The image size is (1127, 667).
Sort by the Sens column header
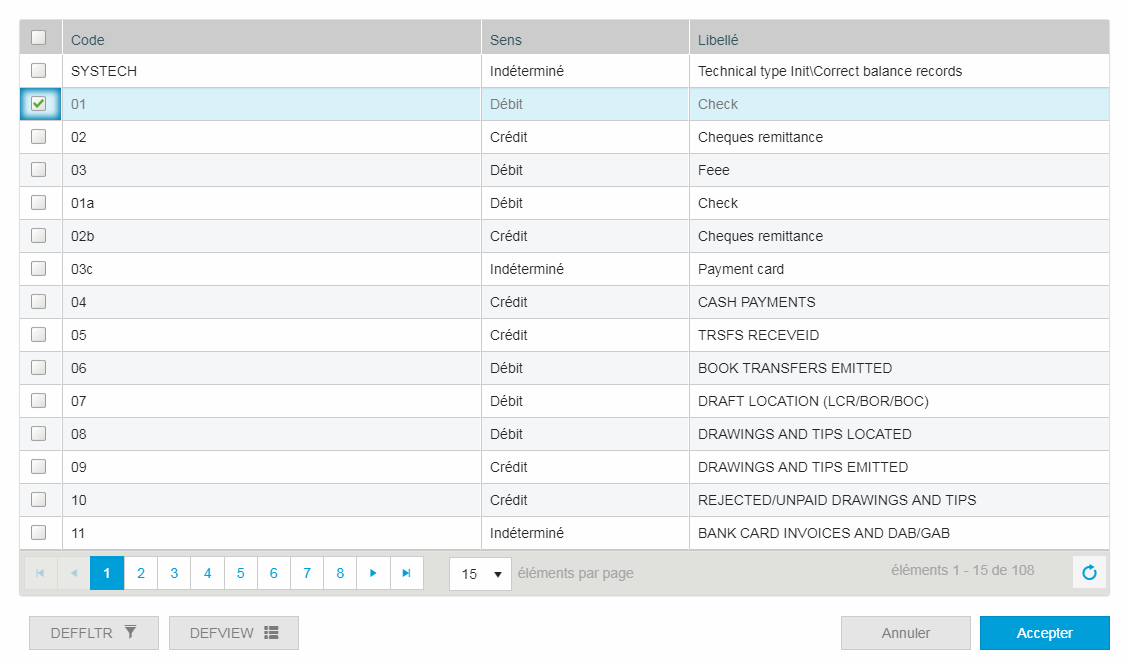pyautogui.click(x=506, y=40)
